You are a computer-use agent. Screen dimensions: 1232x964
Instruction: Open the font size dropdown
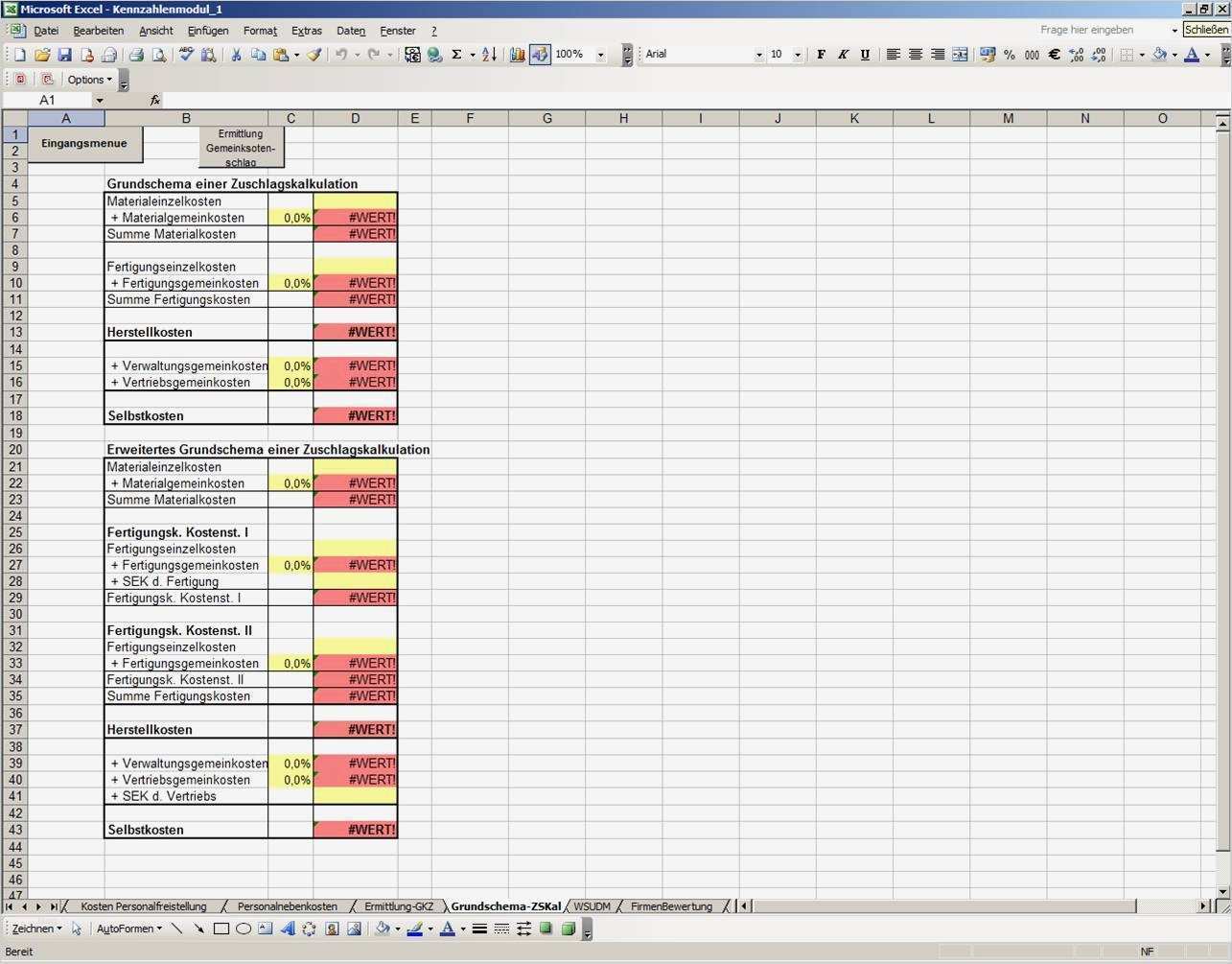point(797,54)
